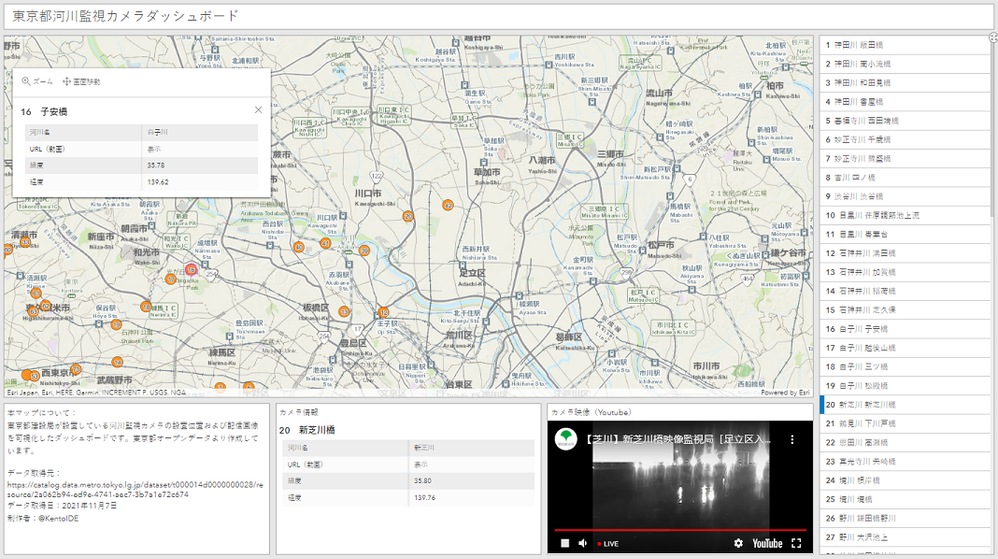Image resolution: width=998 pixels, height=559 pixels.
Task: Select list row 25 境川 境橋
Action: tap(904, 499)
